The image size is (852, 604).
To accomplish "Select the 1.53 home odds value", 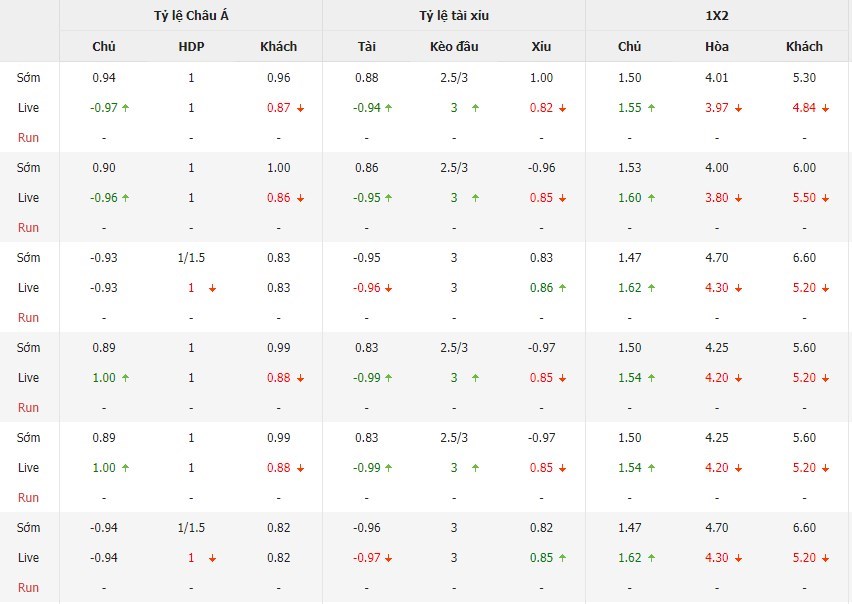I will [629, 168].
